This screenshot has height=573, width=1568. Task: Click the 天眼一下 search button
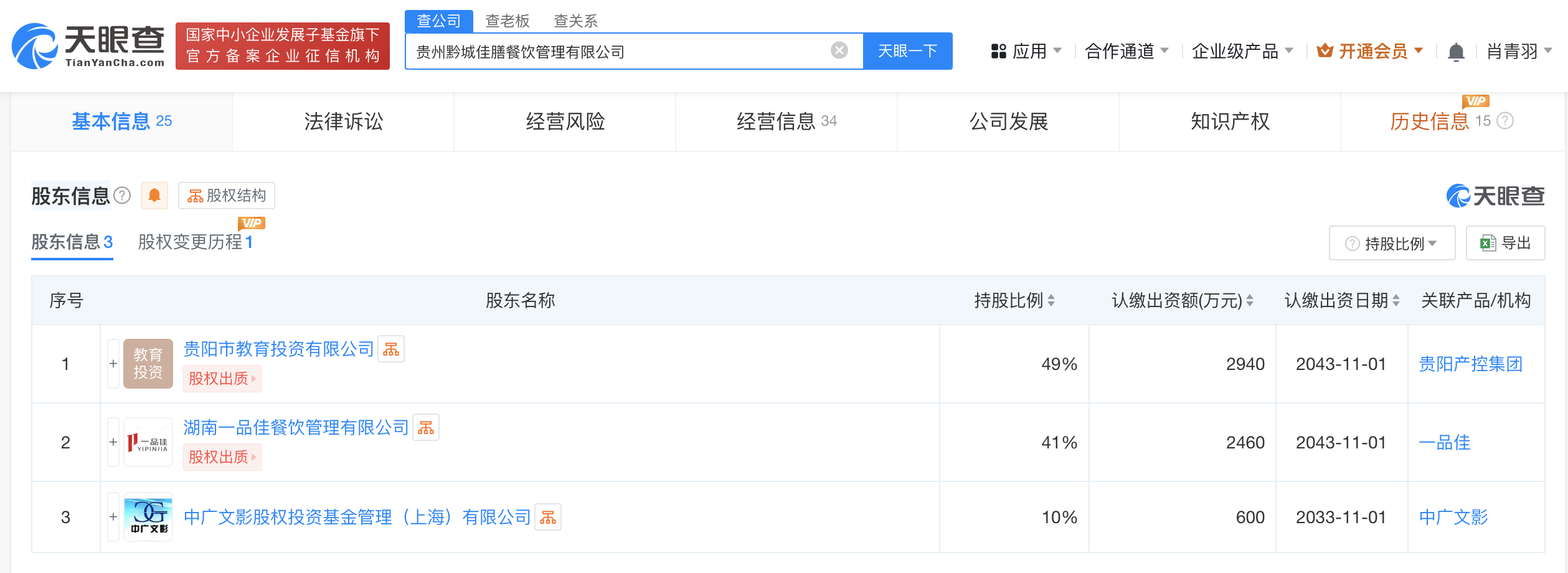point(907,51)
